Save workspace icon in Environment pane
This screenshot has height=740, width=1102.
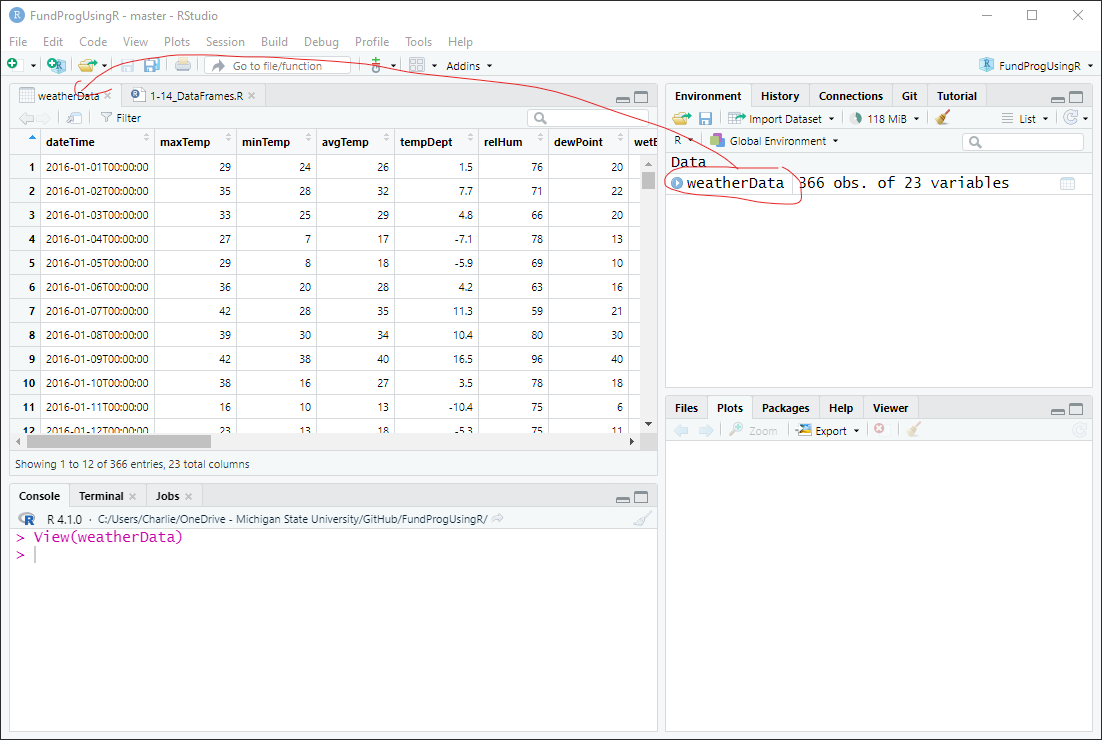[705, 118]
